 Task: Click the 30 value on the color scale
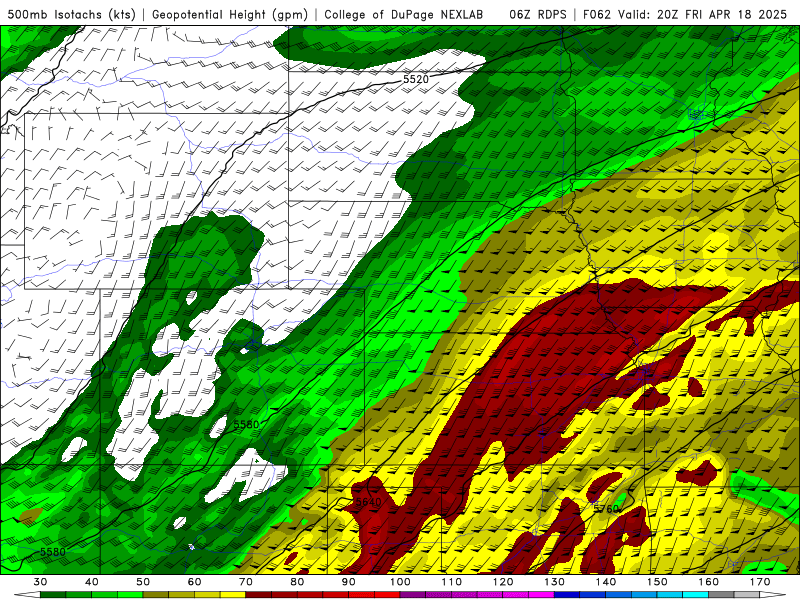pos(40,582)
